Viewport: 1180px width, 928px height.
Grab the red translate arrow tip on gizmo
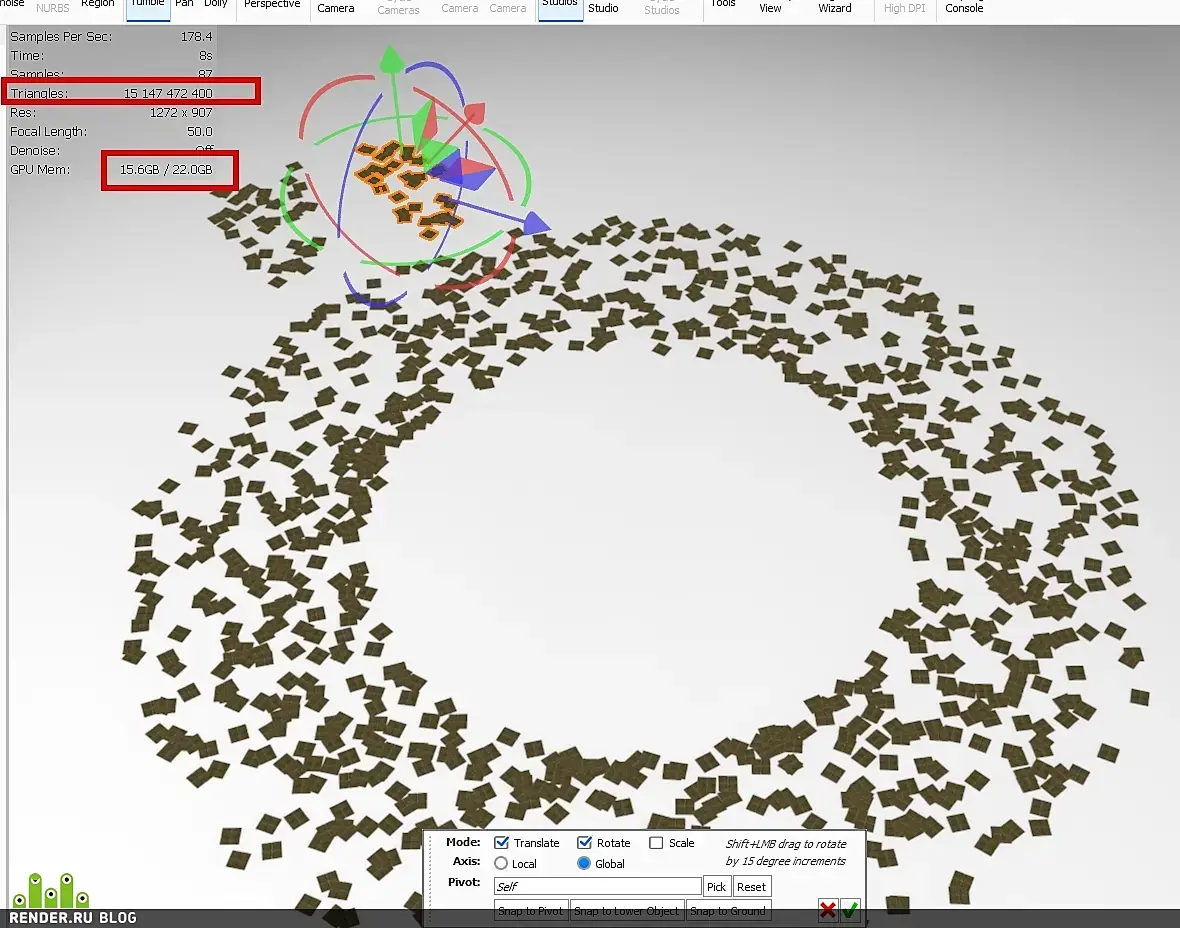click(474, 113)
